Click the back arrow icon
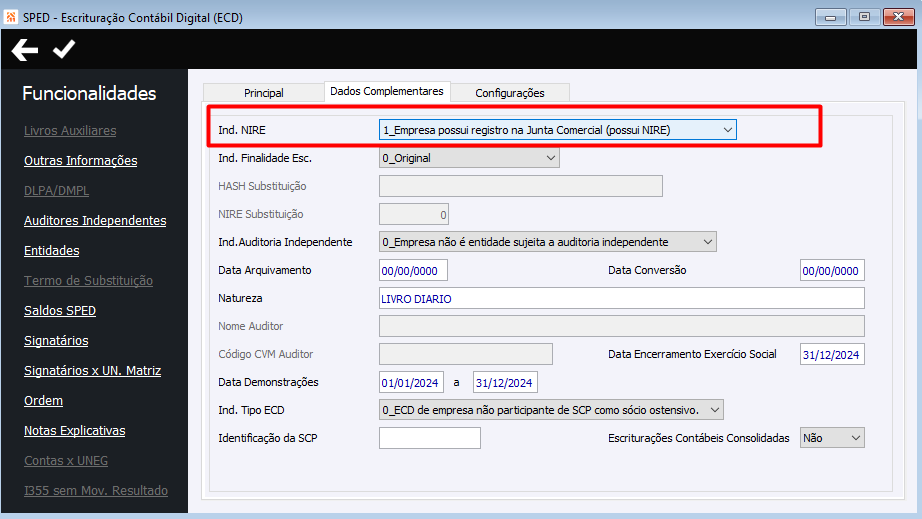Viewport: 922px width, 519px height. [x=25, y=50]
